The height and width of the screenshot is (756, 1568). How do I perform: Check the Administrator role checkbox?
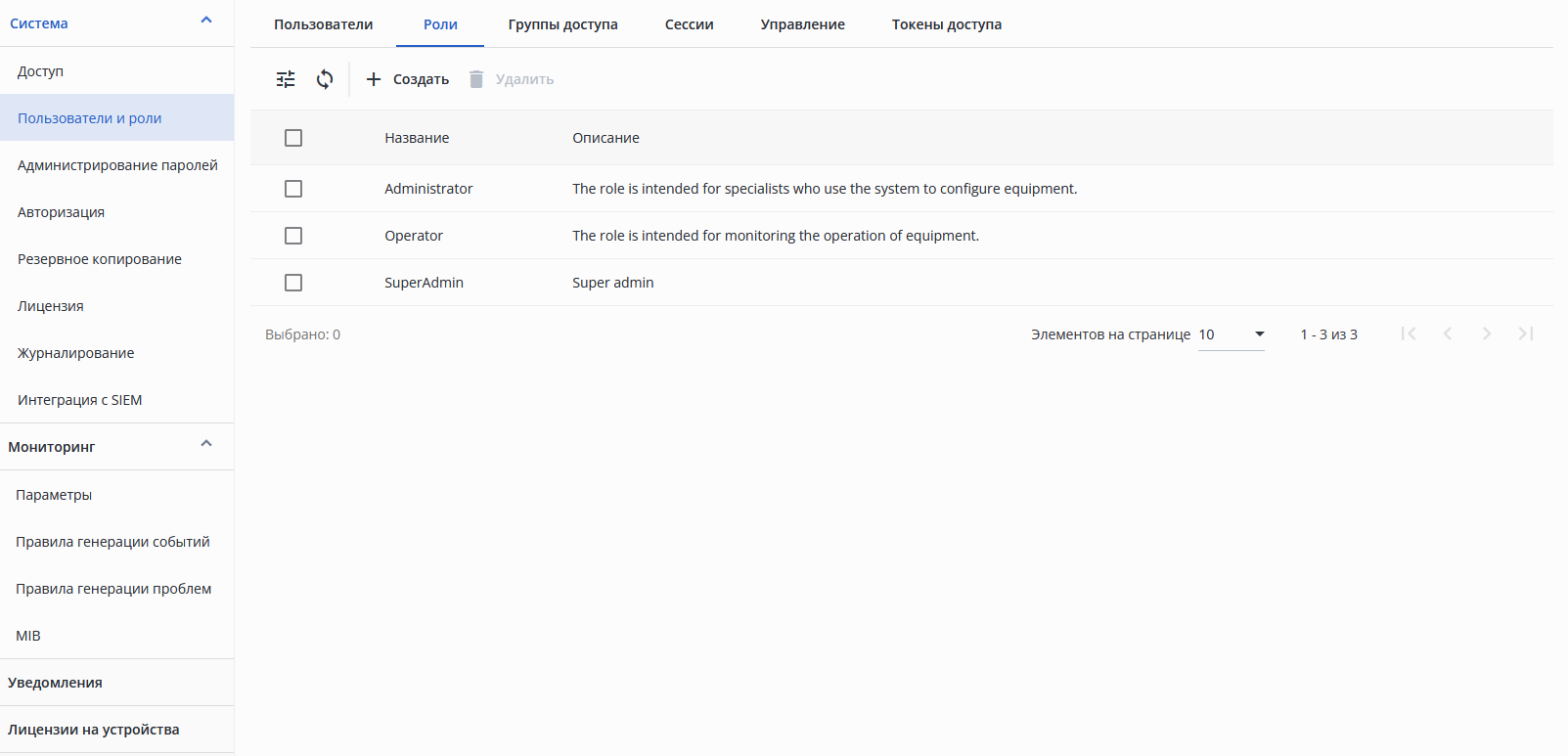coord(293,189)
